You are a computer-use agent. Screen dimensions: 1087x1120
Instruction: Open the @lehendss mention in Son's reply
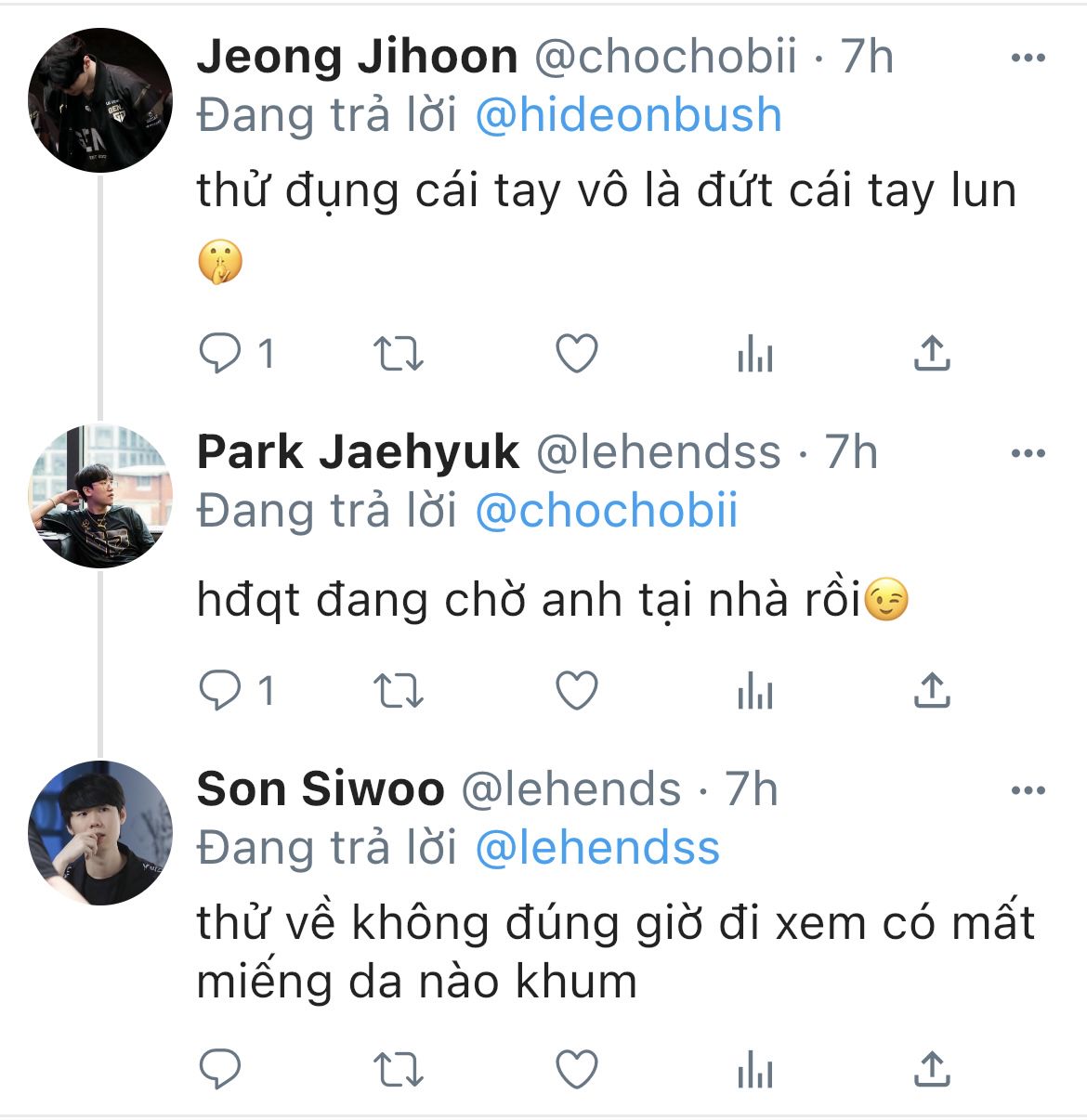597,849
